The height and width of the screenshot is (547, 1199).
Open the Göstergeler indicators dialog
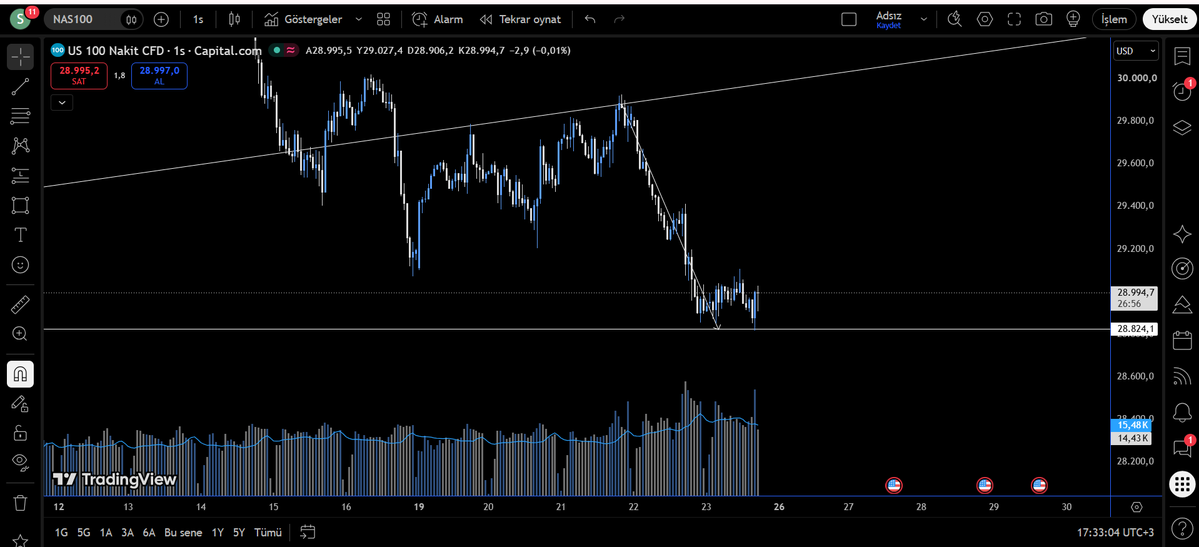click(304, 19)
